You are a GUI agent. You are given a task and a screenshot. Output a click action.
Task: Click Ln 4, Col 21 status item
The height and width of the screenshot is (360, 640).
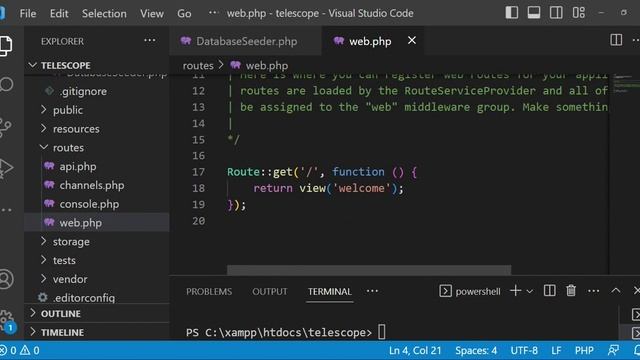coord(415,350)
